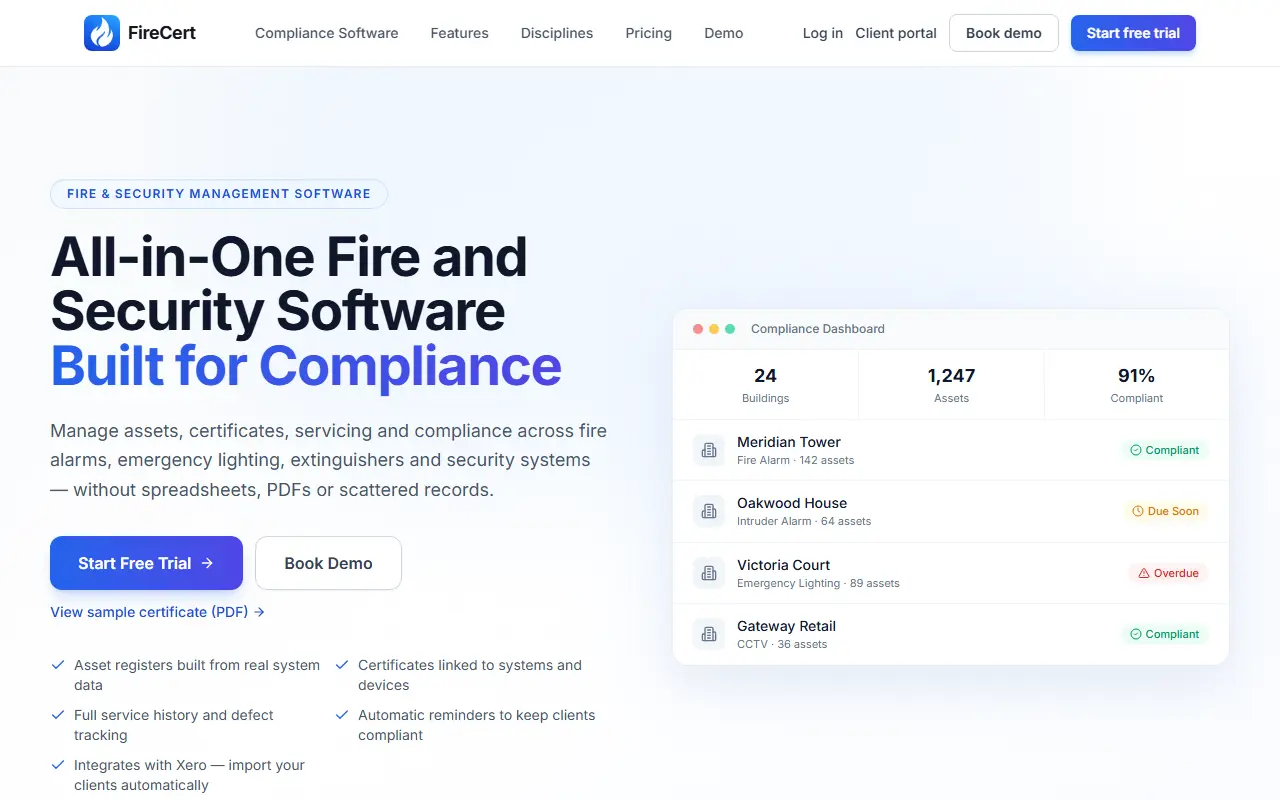Click the hero Start Free Trial button
The image size is (1280, 800).
146,563
